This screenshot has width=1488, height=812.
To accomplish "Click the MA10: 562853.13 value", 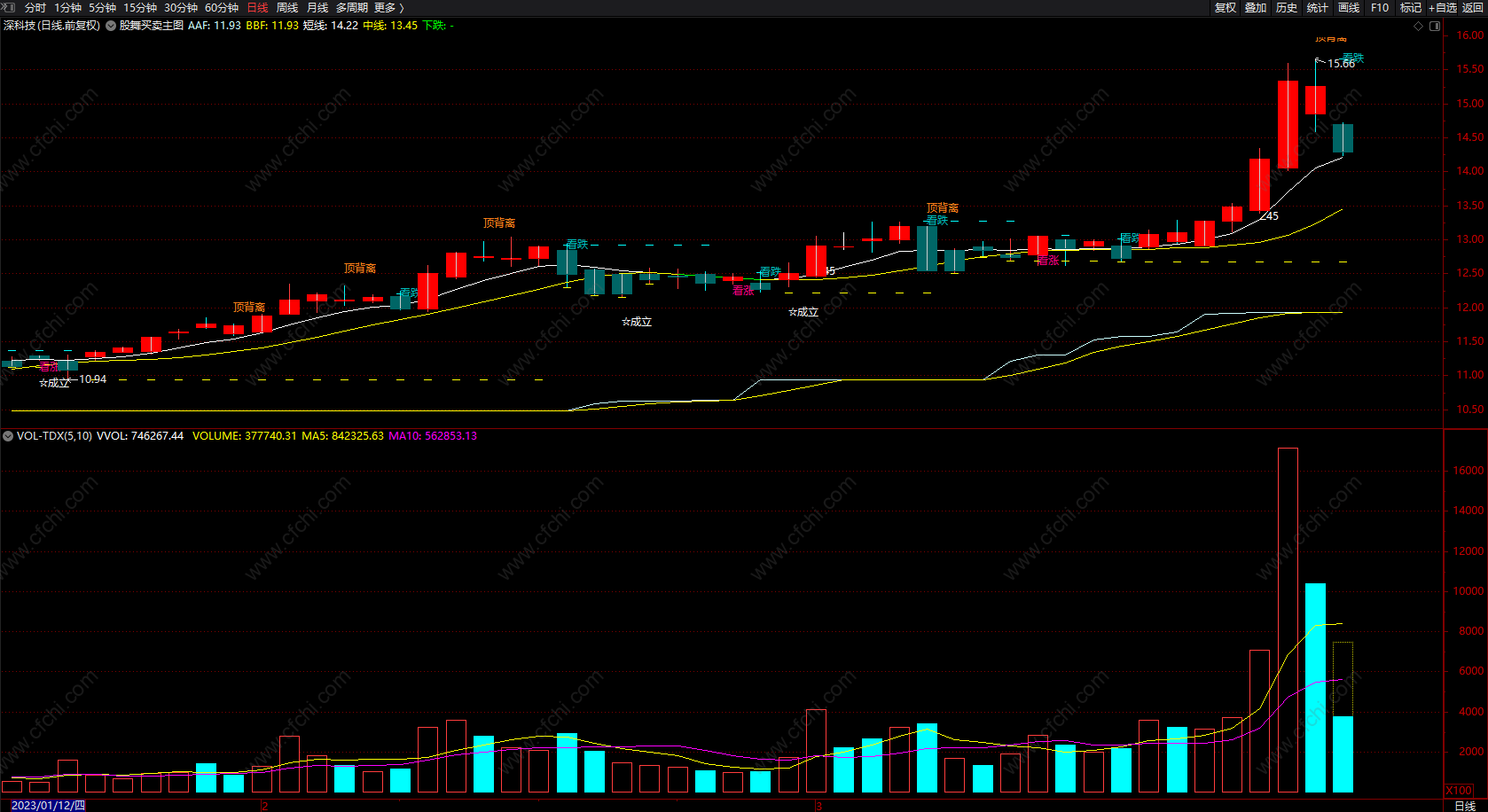I will coord(433,436).
